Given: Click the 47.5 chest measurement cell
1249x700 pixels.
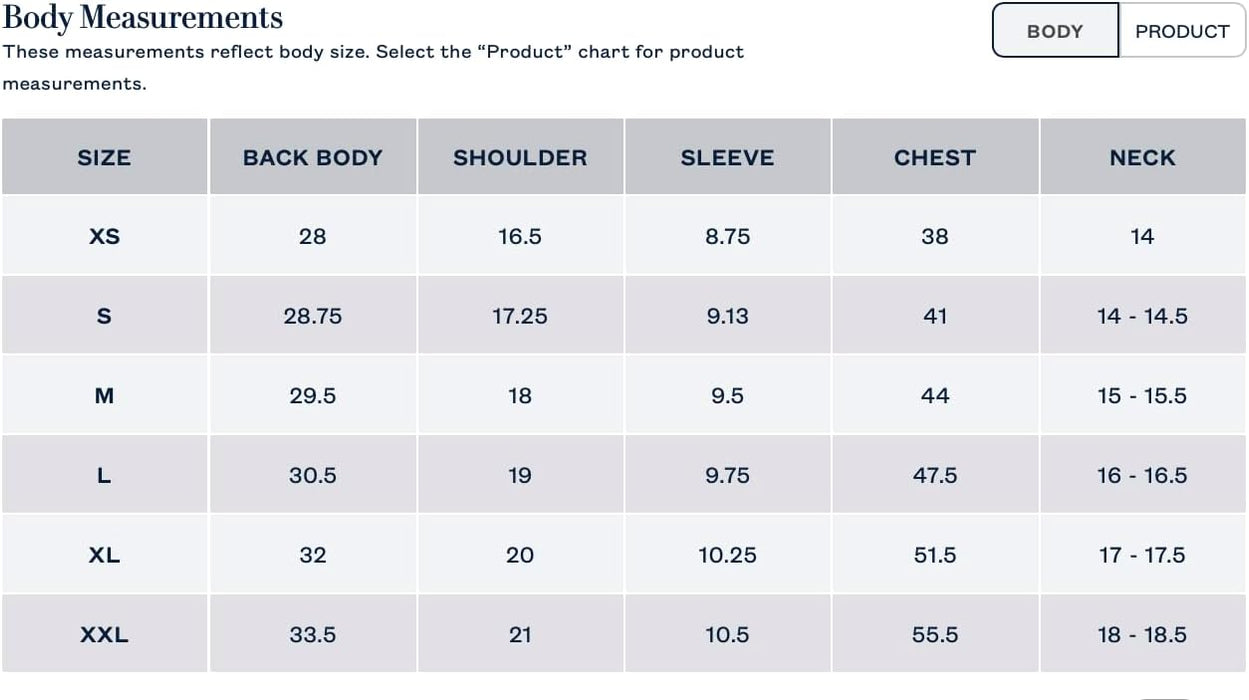Looking at the screenshot, I should point(935,475).
